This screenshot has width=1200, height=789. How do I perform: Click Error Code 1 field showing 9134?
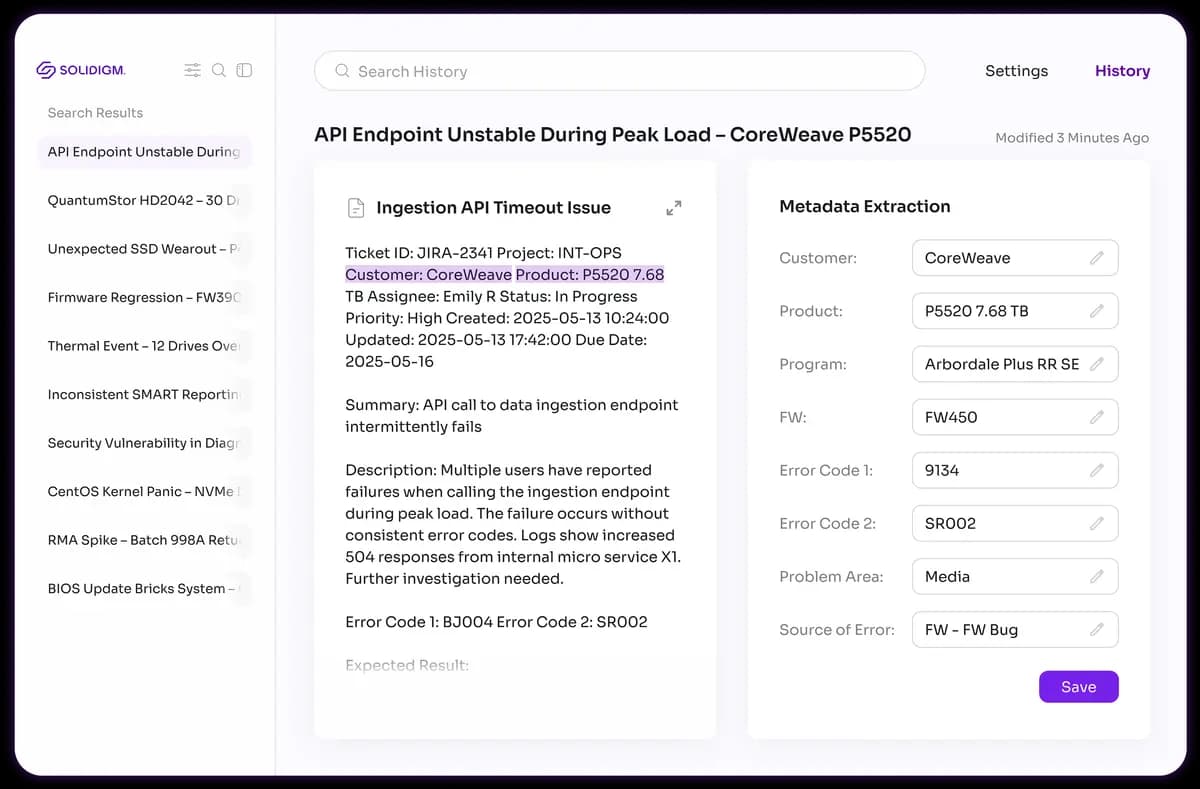tap(1015, 470)
